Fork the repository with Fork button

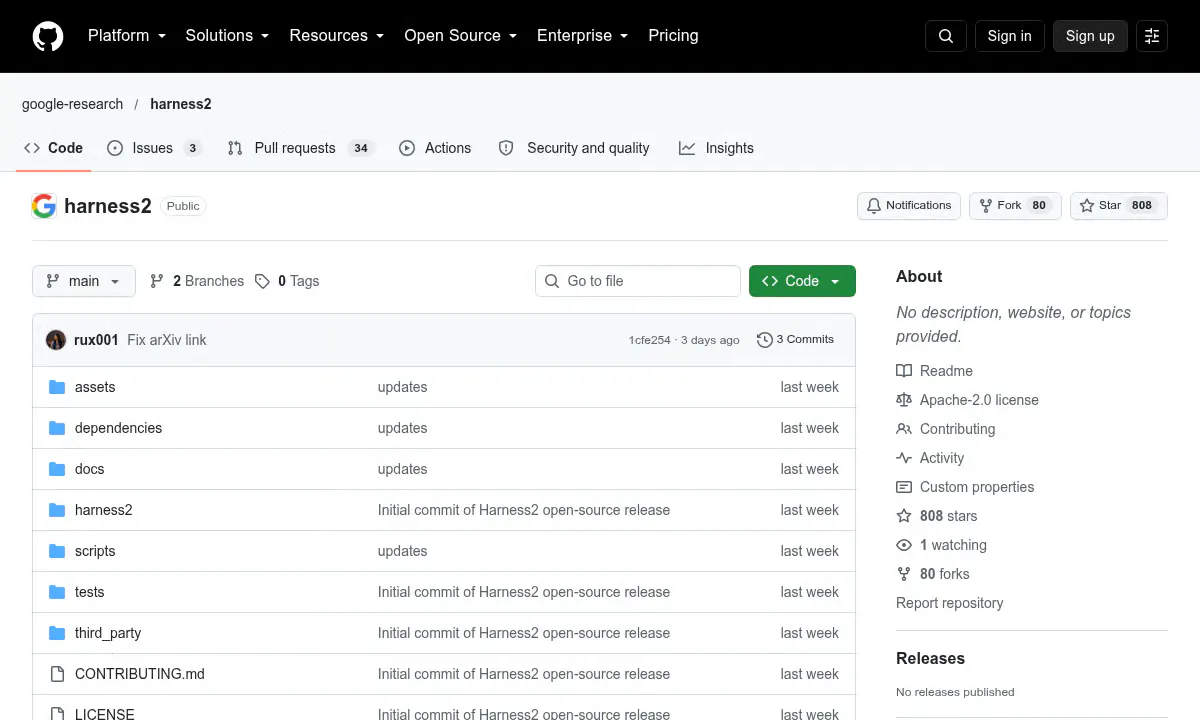pyautogui.click(x=1015, y=206)
